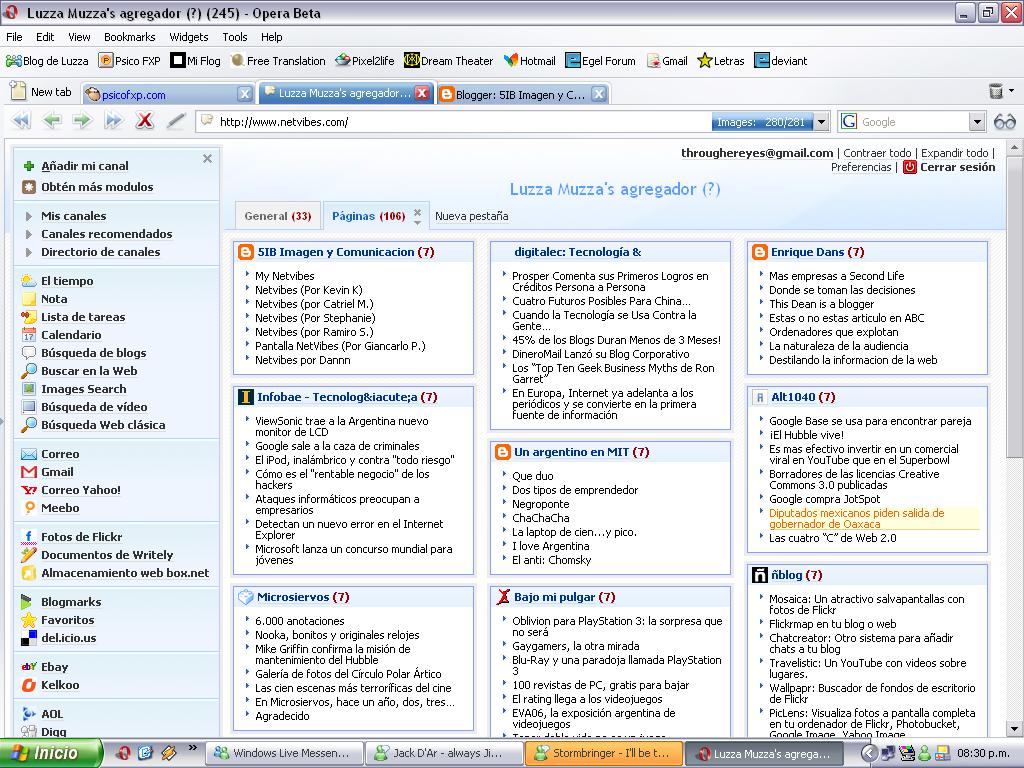1024x768 pixels.
Task: Open the Google search engine dropdown arrow
Action: pyautogui.click(x=976, y=121)
